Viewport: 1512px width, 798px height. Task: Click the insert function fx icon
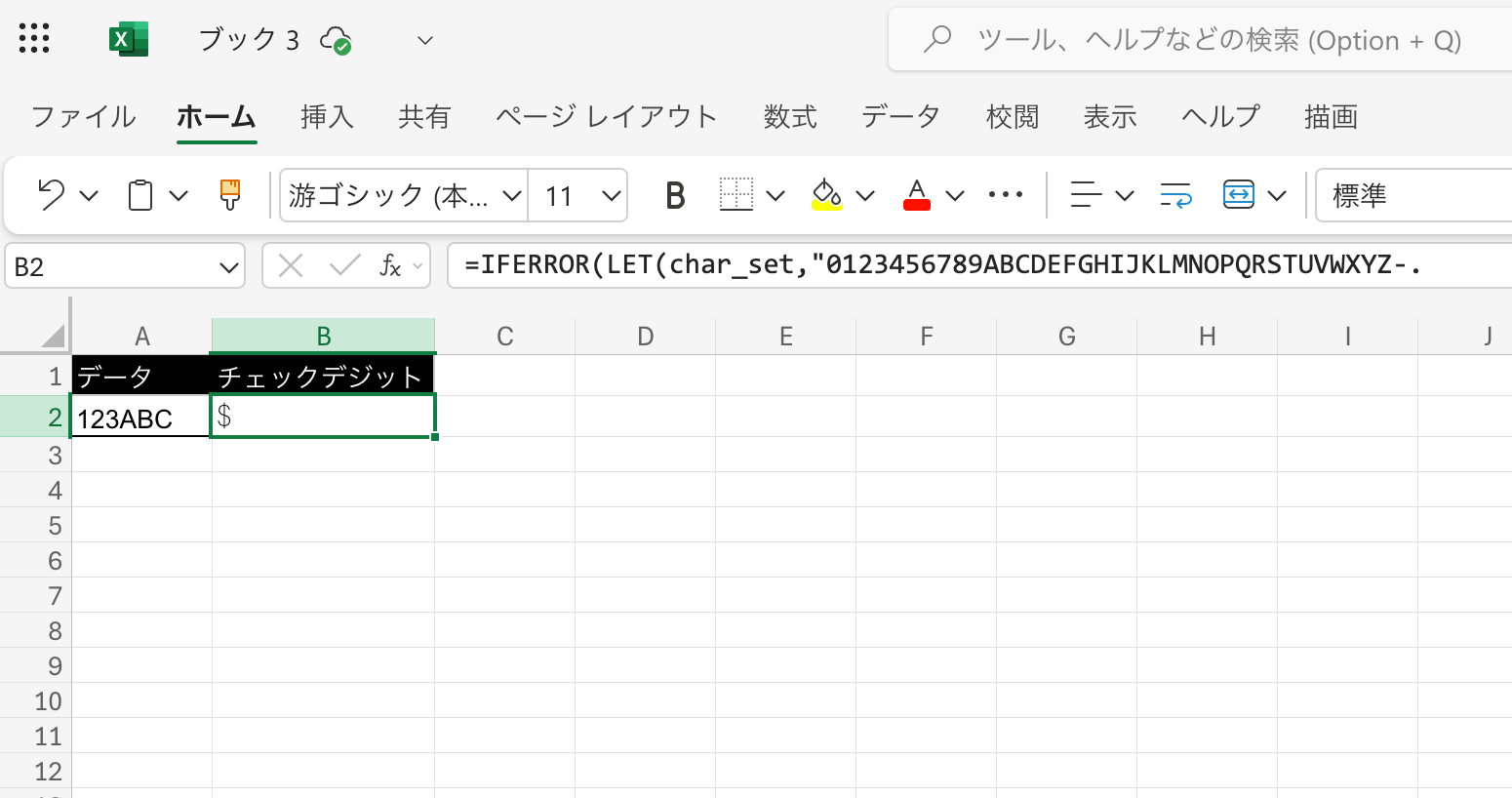coord(390,264)
